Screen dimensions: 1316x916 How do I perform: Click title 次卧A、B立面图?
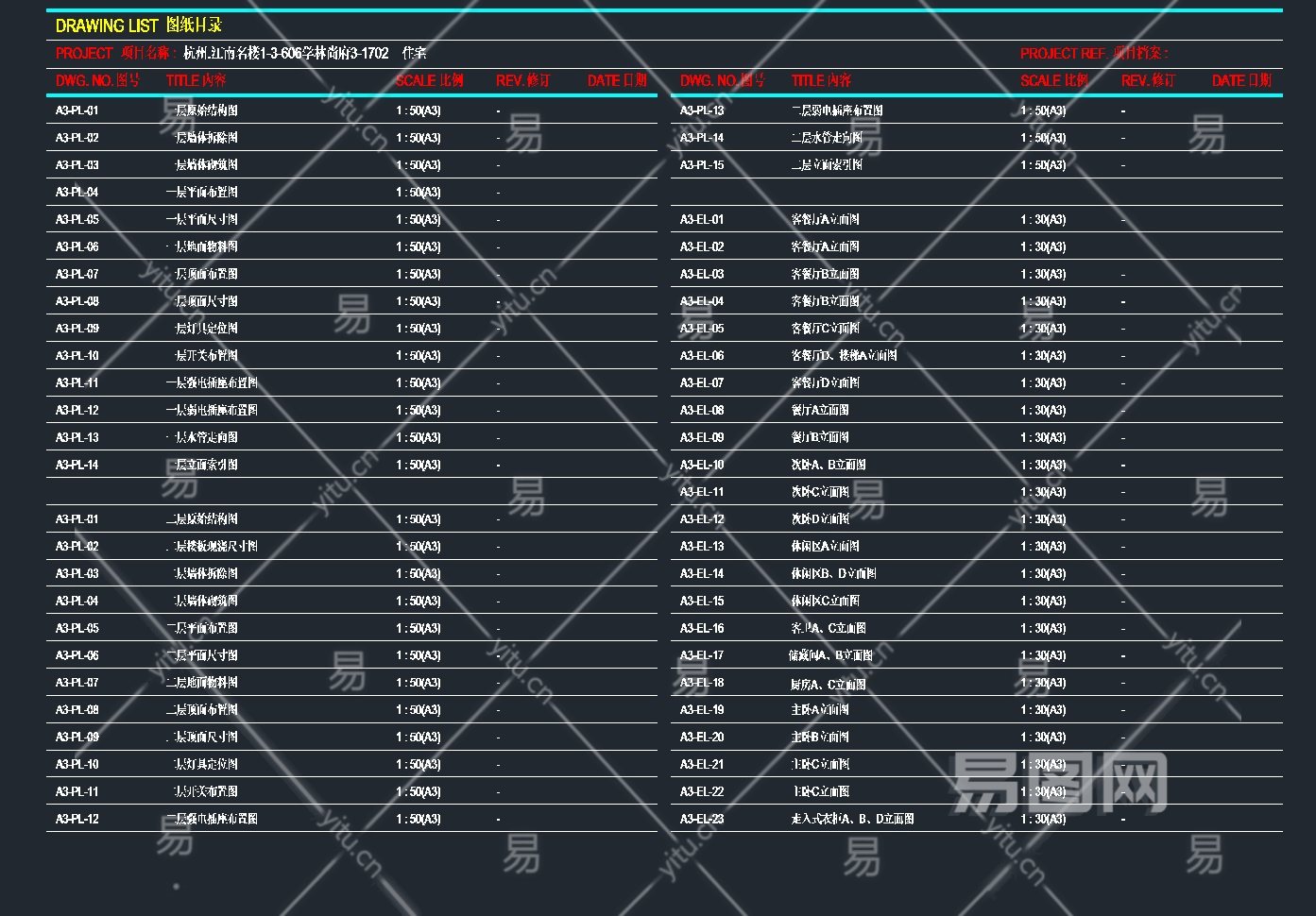coord(828,465)
